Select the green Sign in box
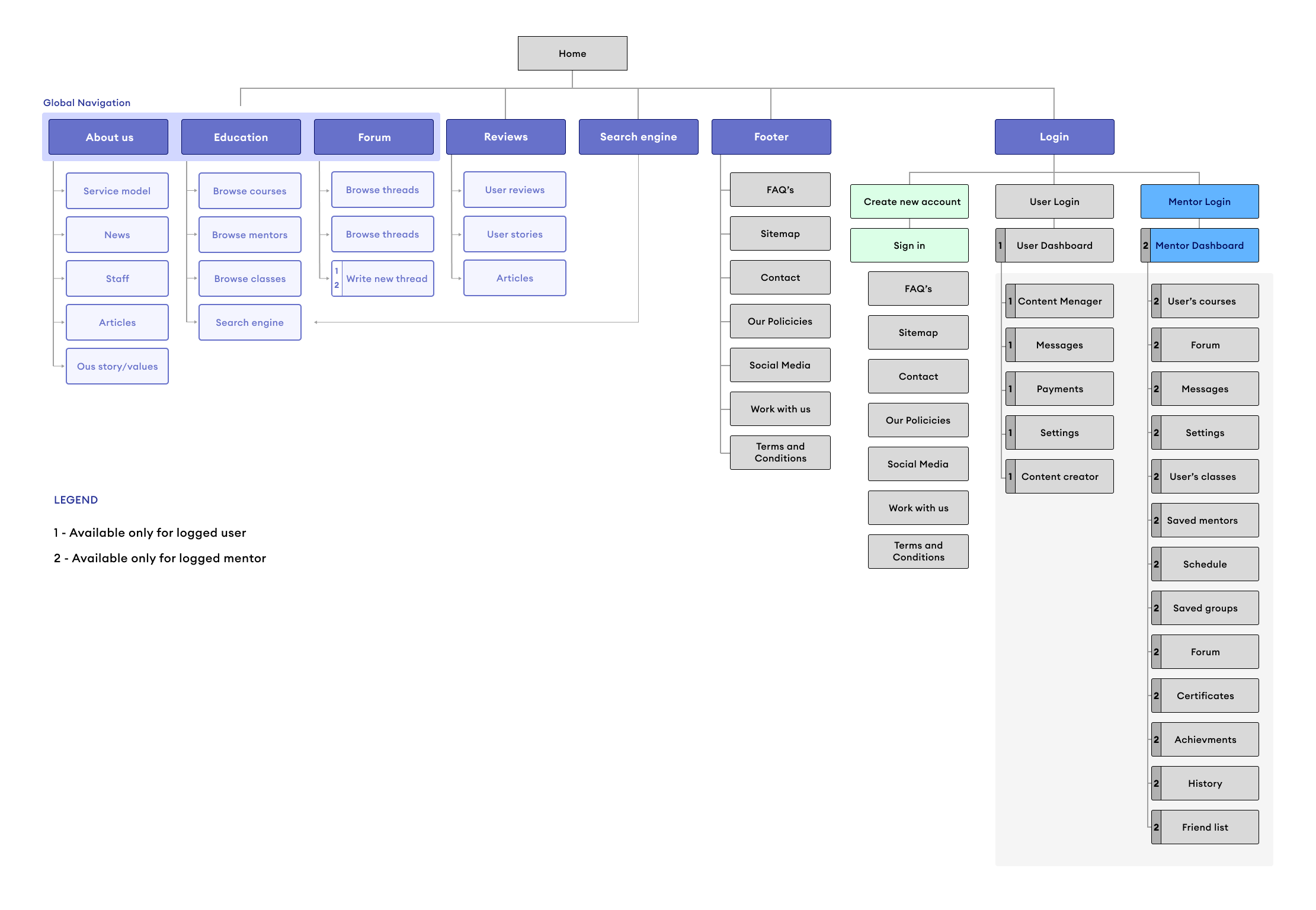The width and height of the screenshot is (1316, 910). [909, 245]
